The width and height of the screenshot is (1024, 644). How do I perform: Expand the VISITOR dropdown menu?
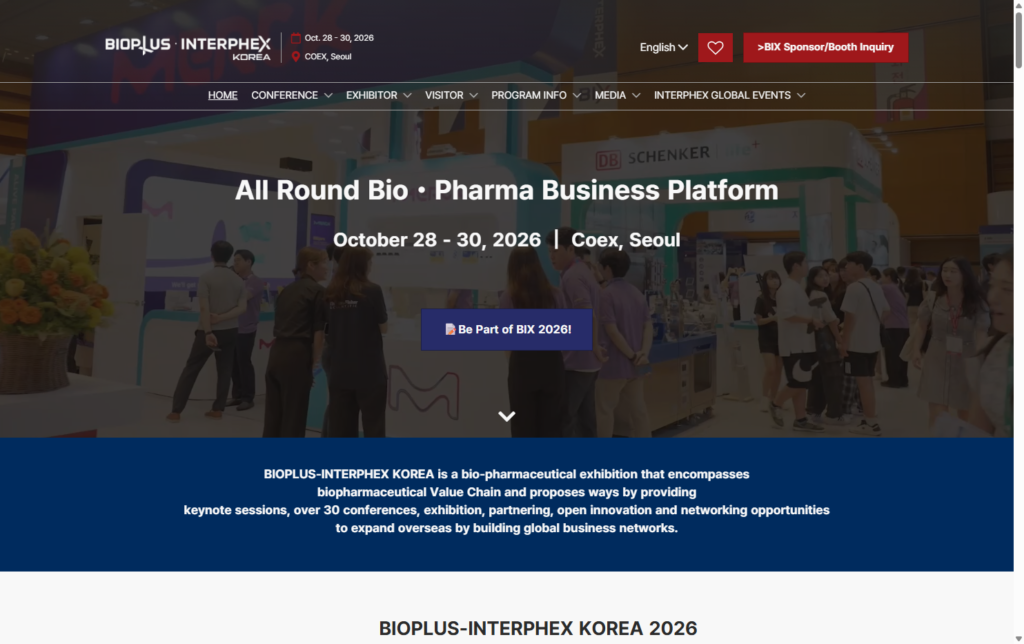[x=451, y=95]
